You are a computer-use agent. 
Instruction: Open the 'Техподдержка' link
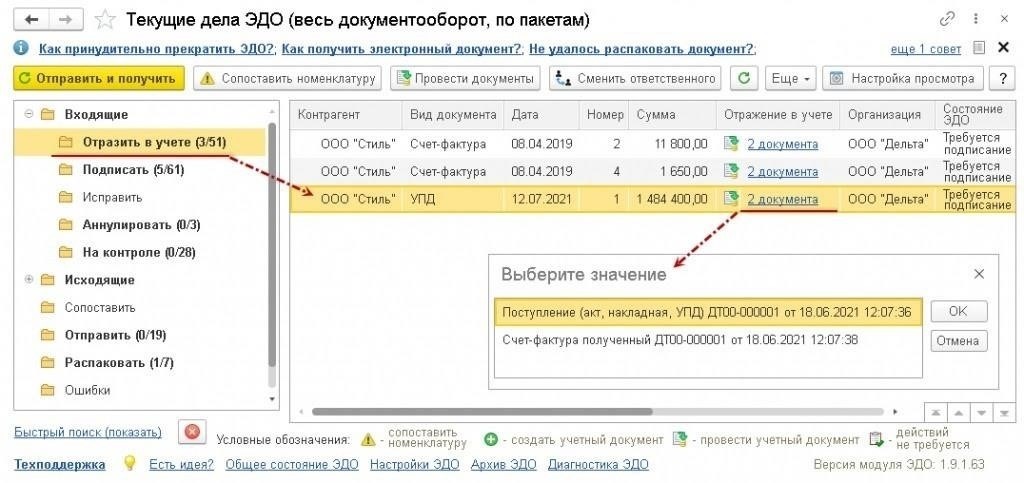click(59, 464)
